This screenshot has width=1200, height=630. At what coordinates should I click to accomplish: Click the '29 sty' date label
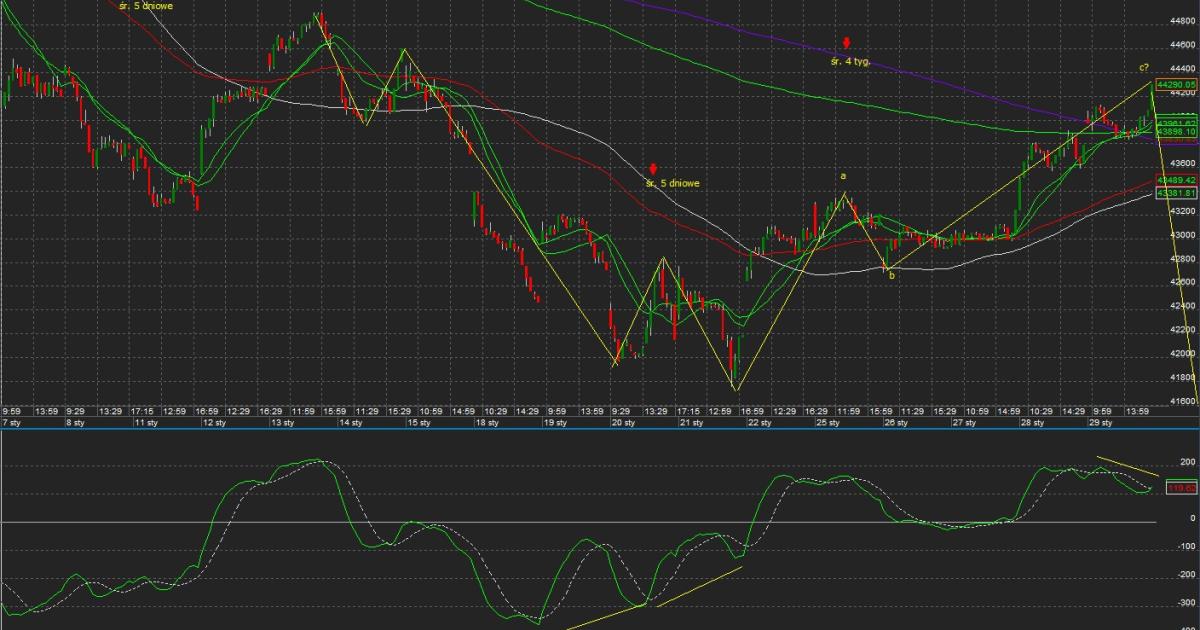tap(1100, 423)
